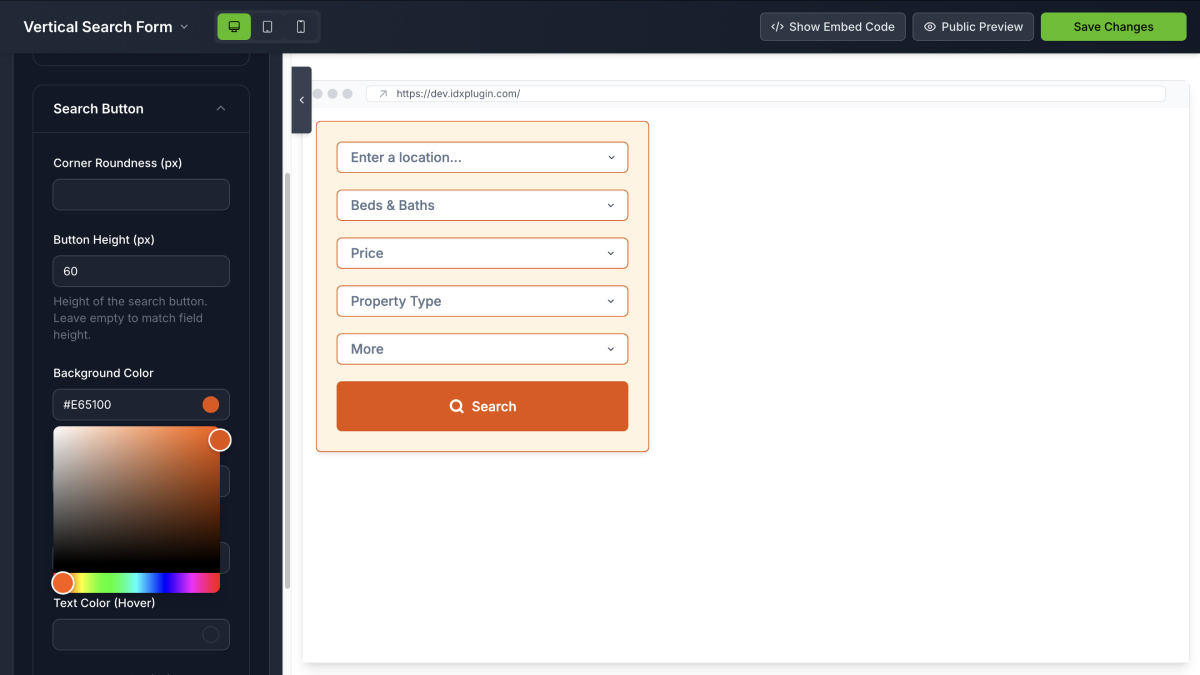Click the chevron tab beside the preview frame
This screenshot has height=675, width=1200.
(x=301, y=100)
